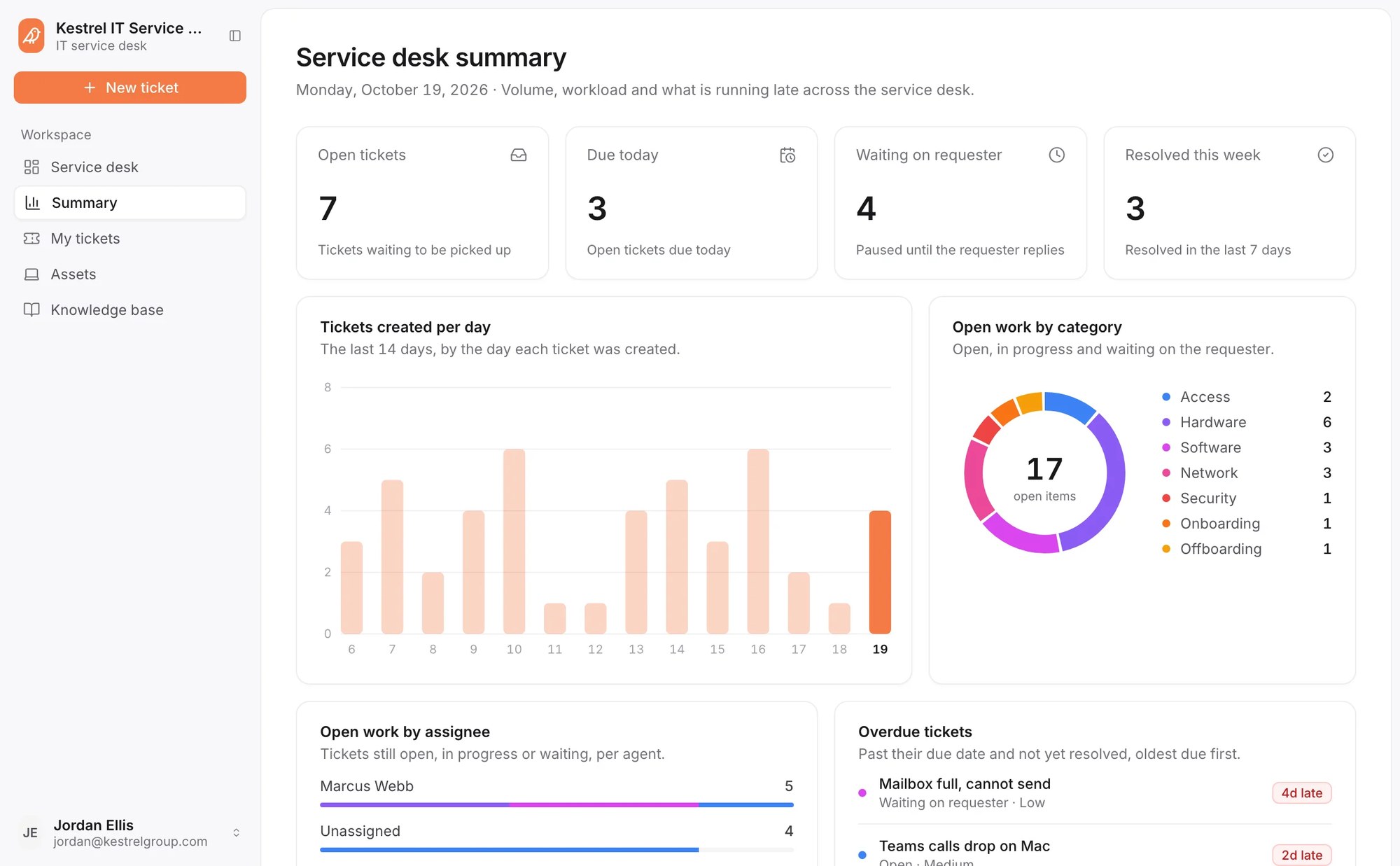Select Security in the category legend
1400x866 pixels.
click(1246, 498)
